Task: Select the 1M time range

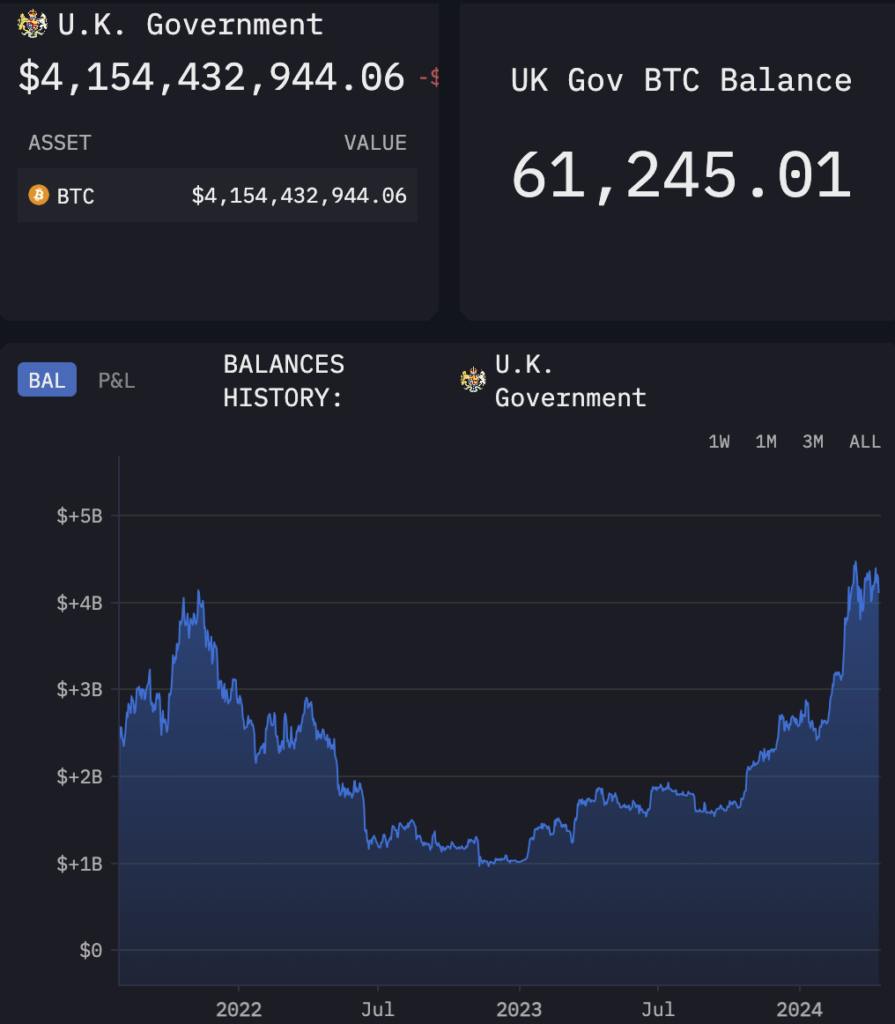Action: (x=766, y=442)
